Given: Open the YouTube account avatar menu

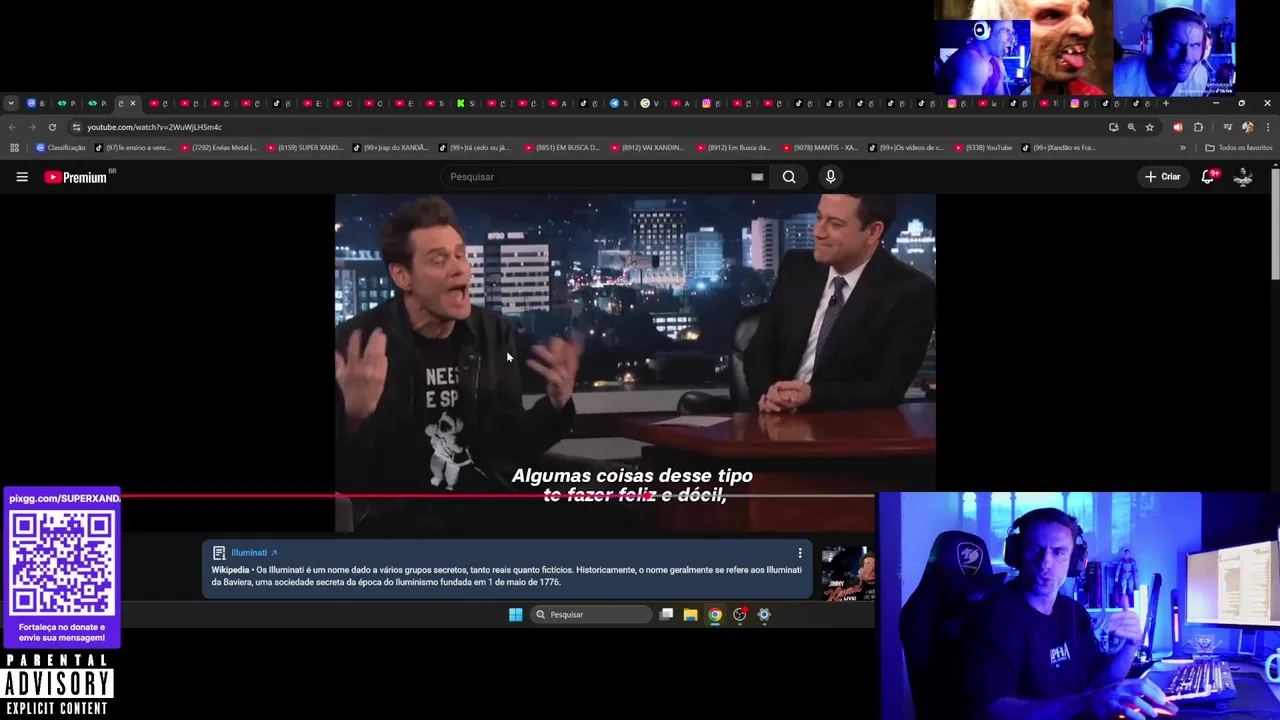Looking at the screenshot, I should pyautogui.click(x=1243, y=177).
